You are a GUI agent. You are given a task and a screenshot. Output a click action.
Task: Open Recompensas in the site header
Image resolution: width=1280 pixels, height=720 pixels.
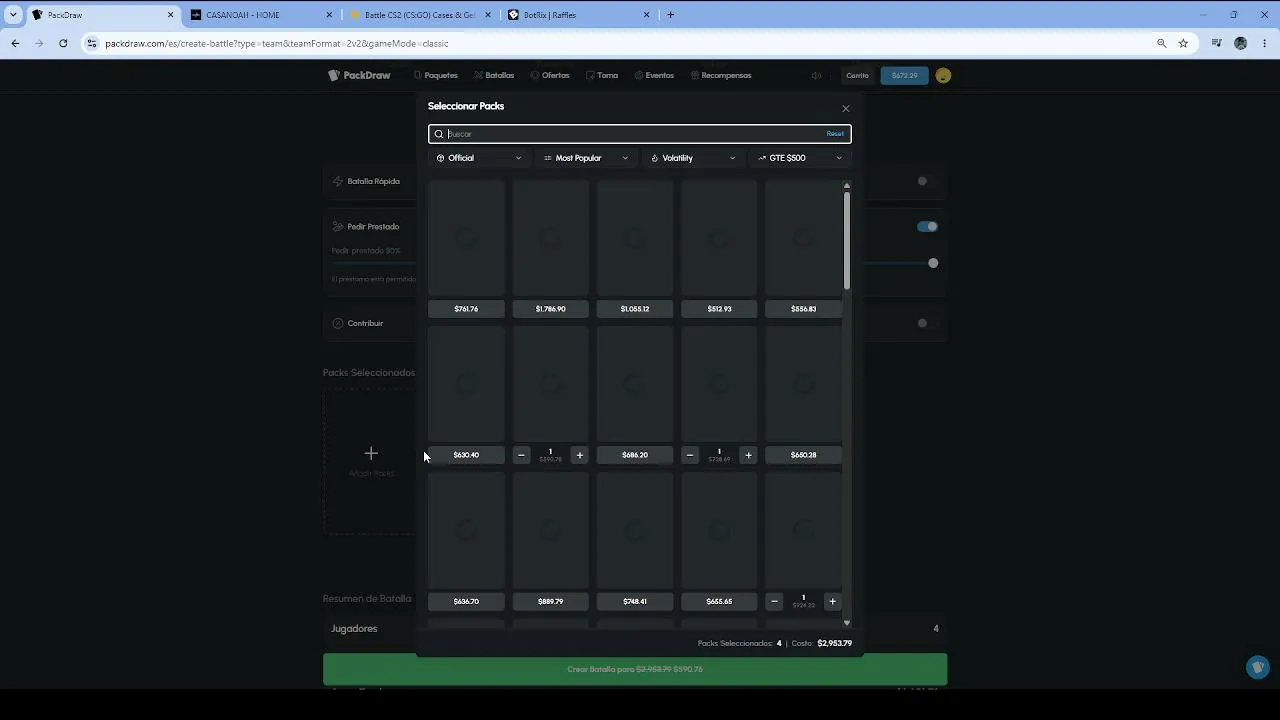(x=721, y=75)
